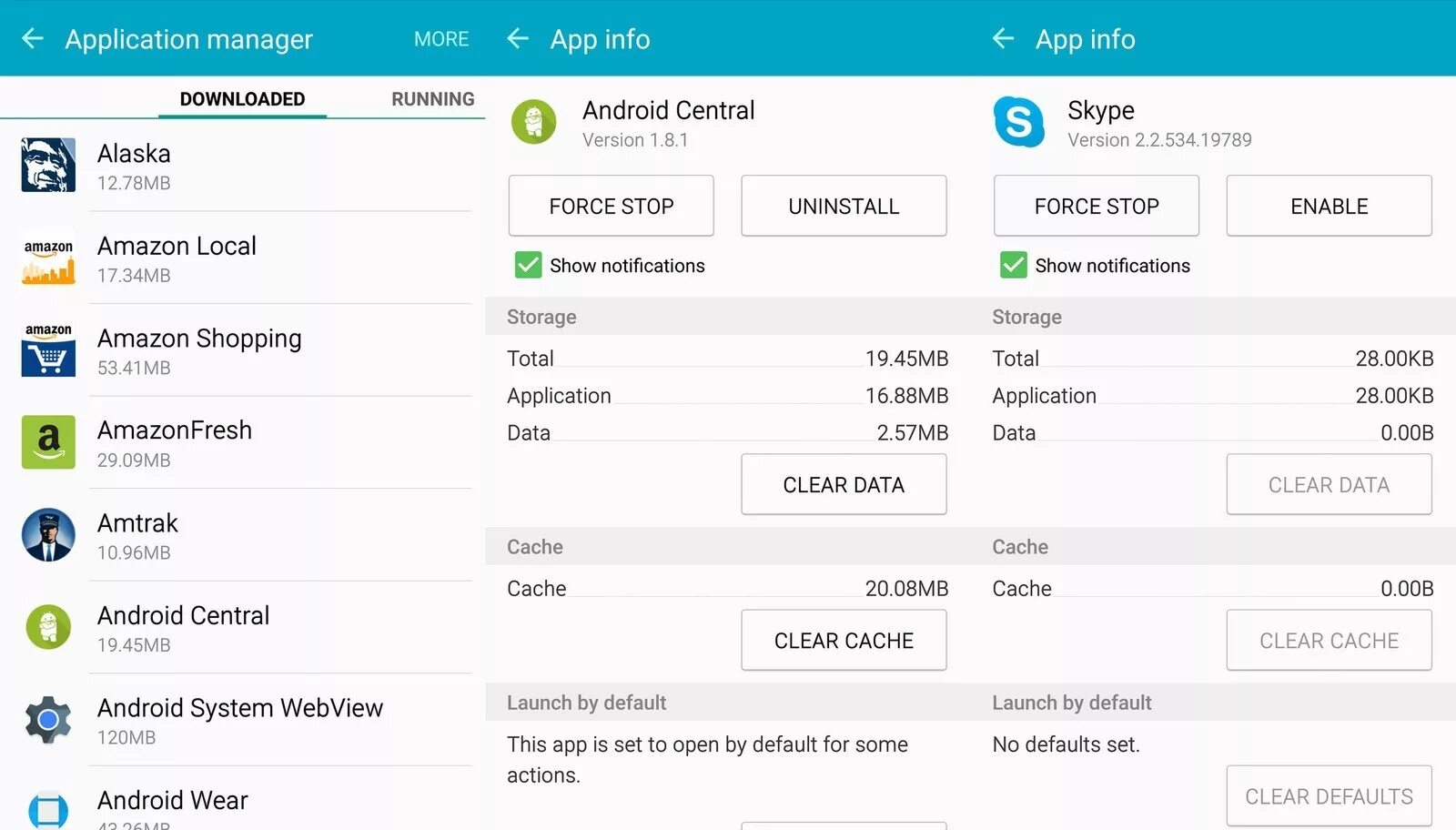The height and width of the screenshot is (830, 1456).
Task: Open the Alaska app icon
Action: tap(48, 166)
